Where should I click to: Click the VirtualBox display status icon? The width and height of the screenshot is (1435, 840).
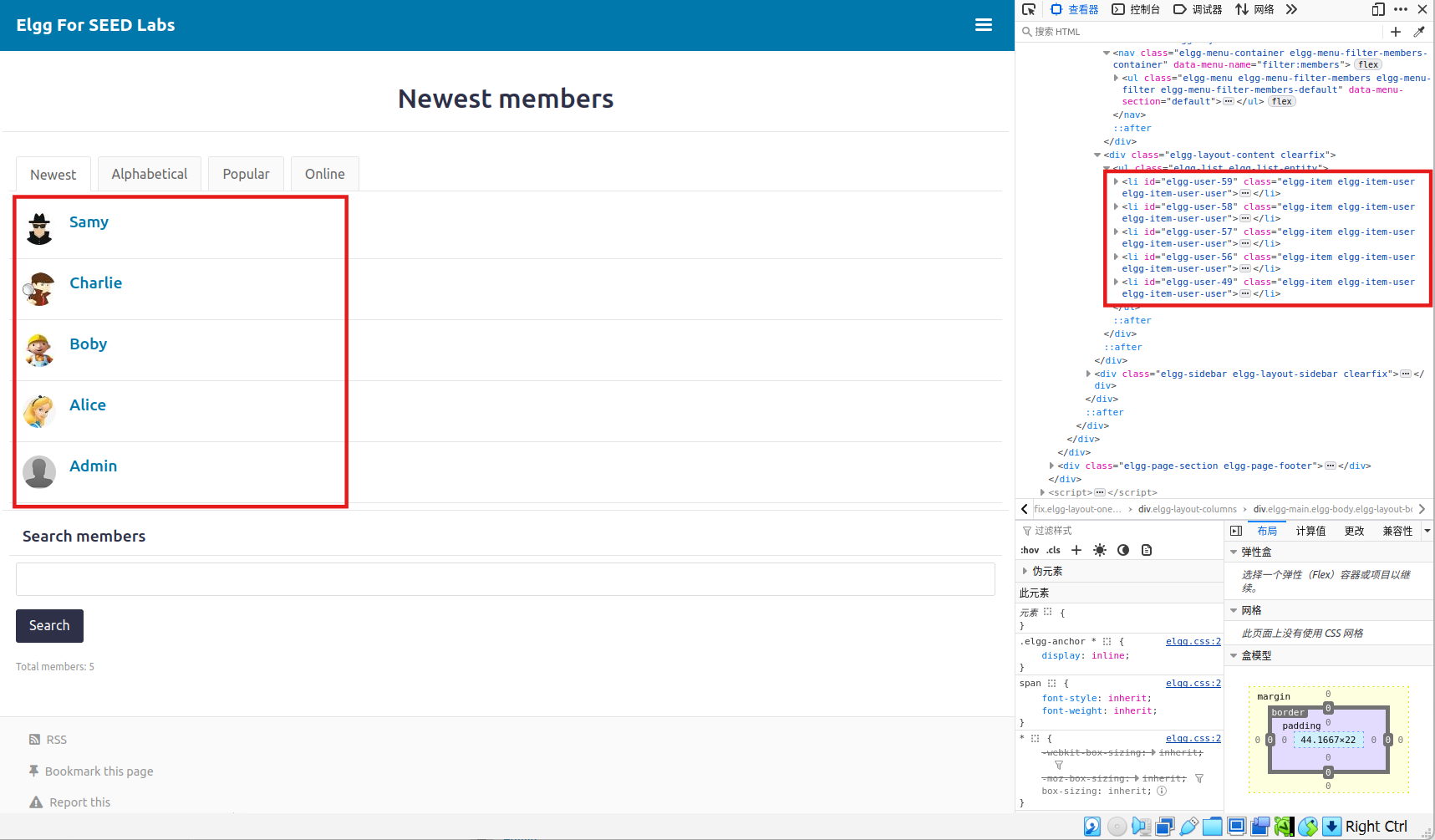pyautogui.click(x=1237, y=827)
